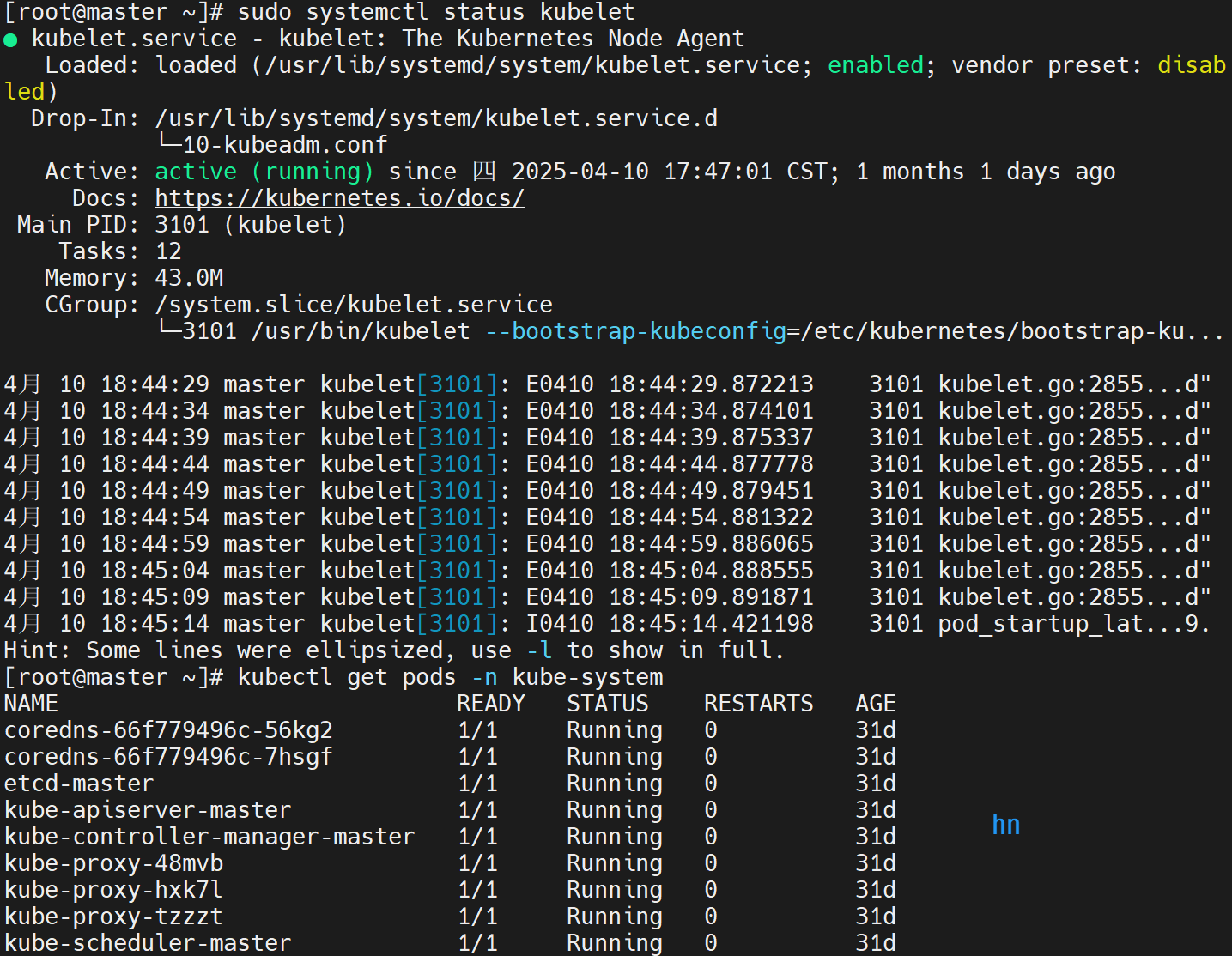The height and width of the screenshot is (956, 1232).
Task: Click the blue 'hn' text
Action: pos(1006,825)
